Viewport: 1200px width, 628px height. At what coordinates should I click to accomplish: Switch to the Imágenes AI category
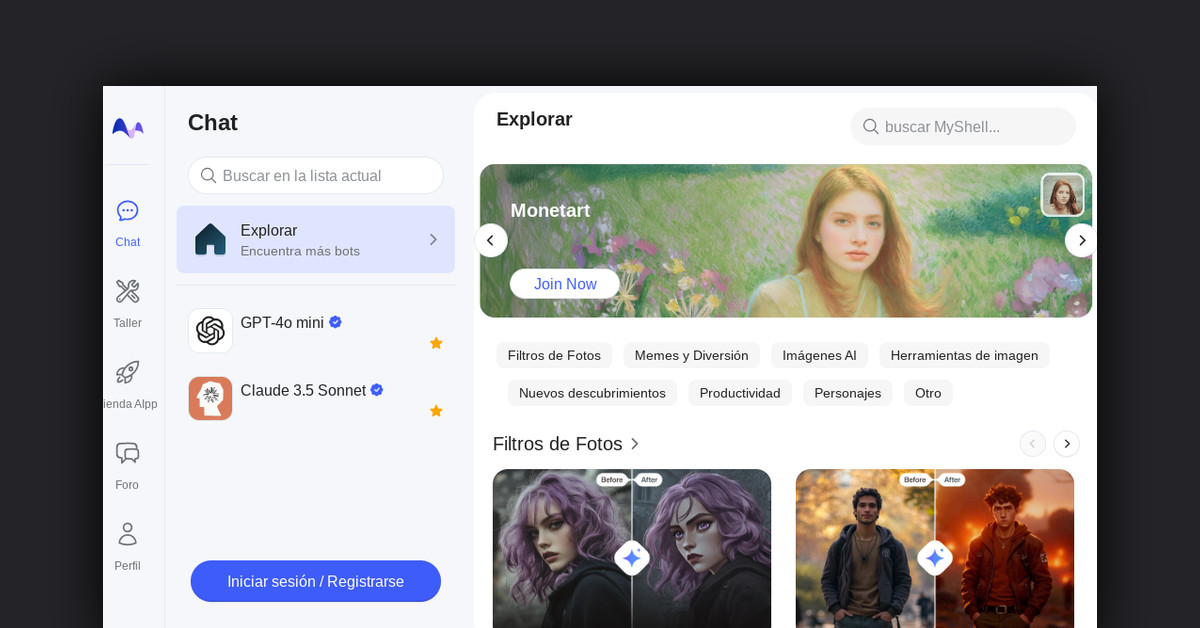[x=819, y=355]
